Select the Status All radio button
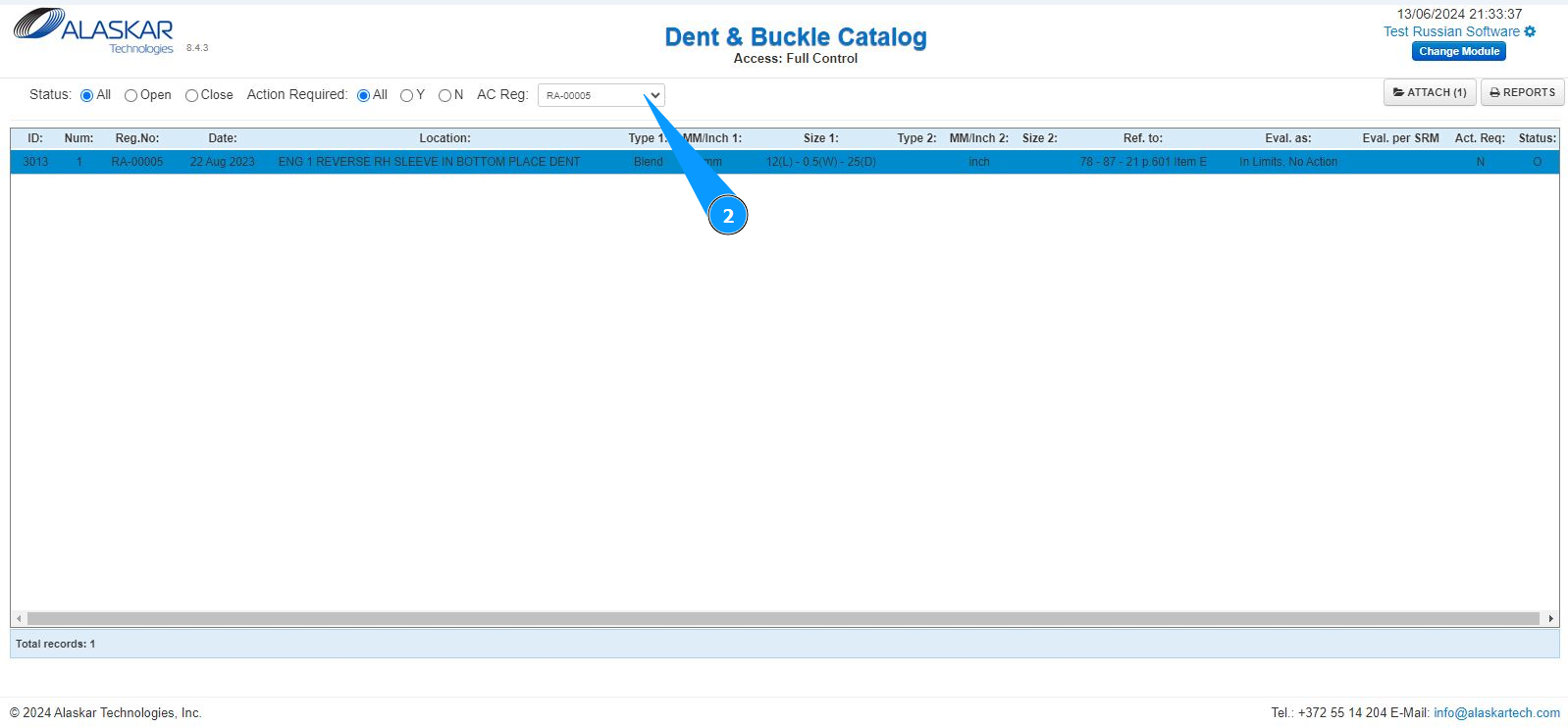1568x728 pixels. [x=87, y=95]
